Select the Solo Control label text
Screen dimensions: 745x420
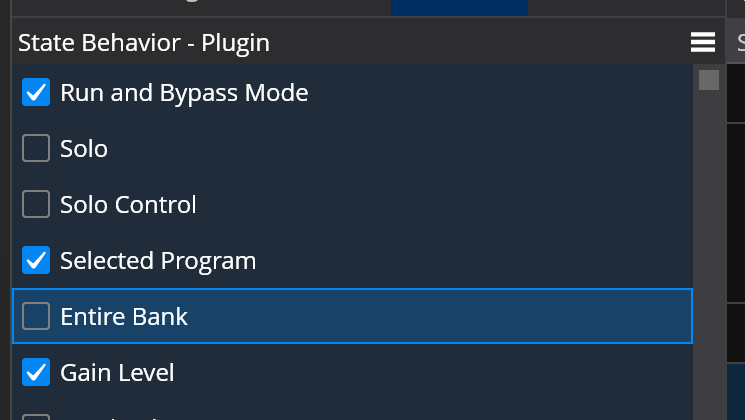pos(128,205)
